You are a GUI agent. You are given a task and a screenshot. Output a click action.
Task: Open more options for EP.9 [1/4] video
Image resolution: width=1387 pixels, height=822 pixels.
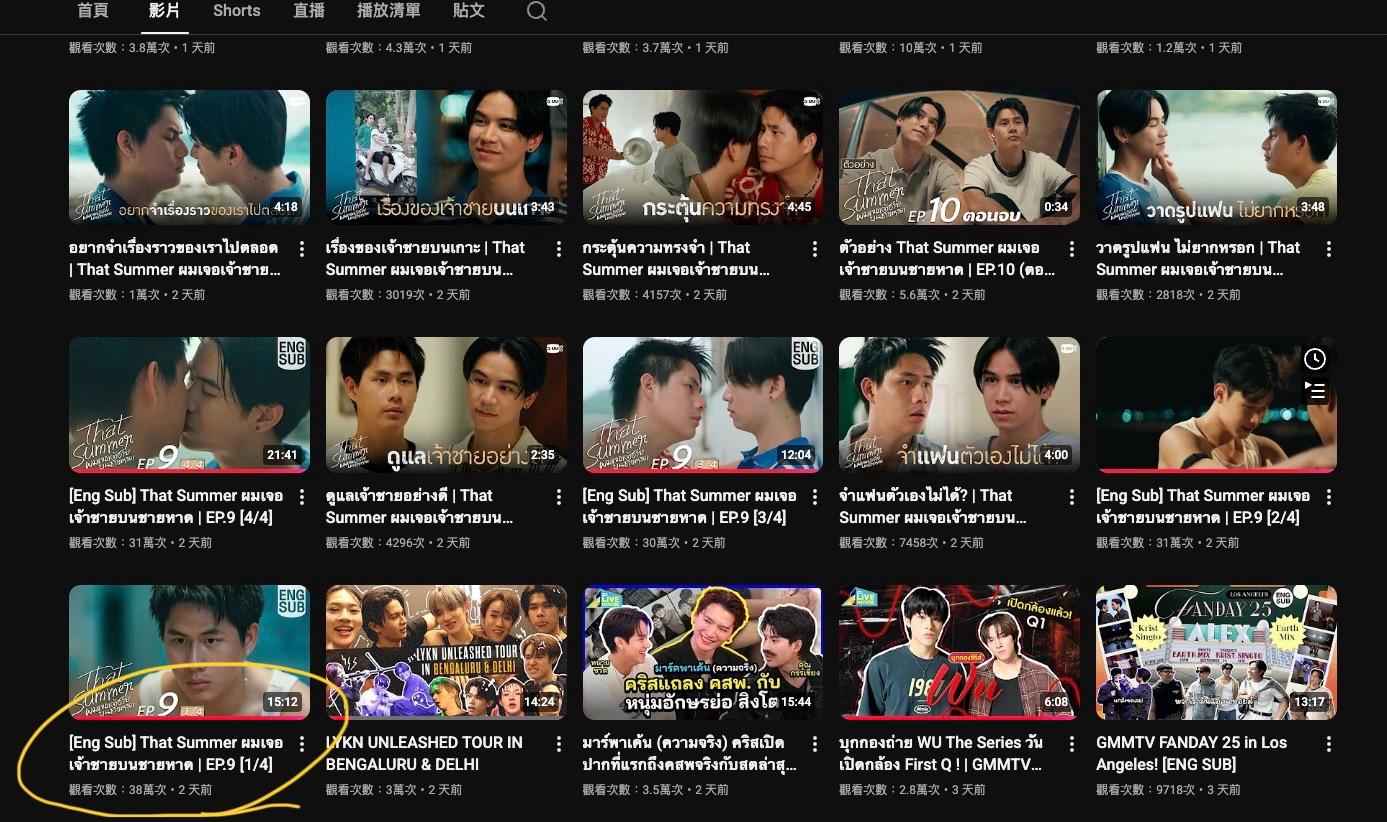(302, 744)
